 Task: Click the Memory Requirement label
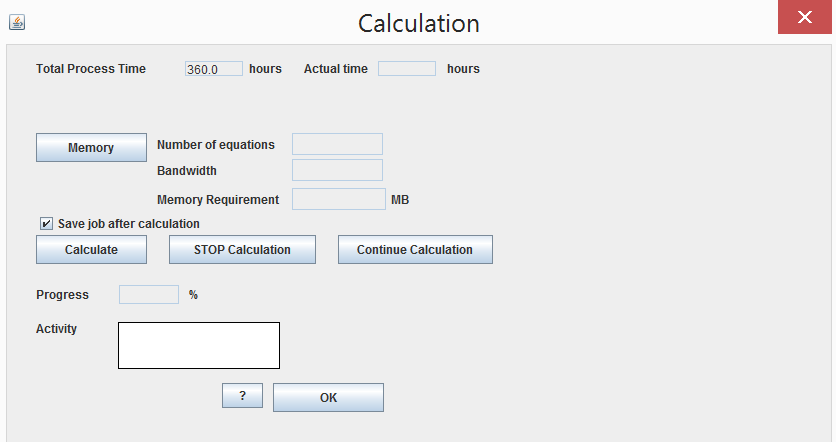coord(218,199)
